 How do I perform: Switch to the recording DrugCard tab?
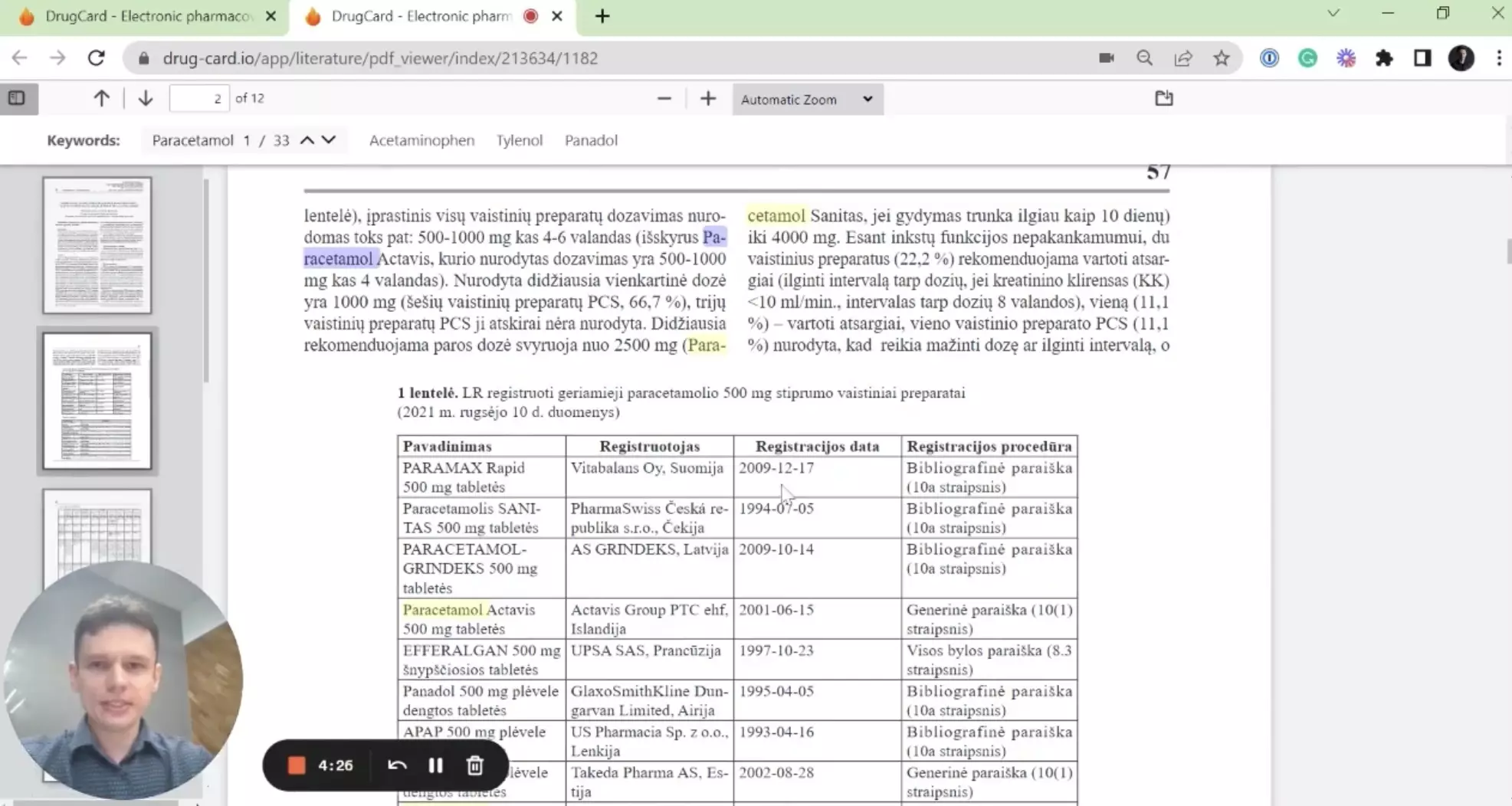coord(414,16)
